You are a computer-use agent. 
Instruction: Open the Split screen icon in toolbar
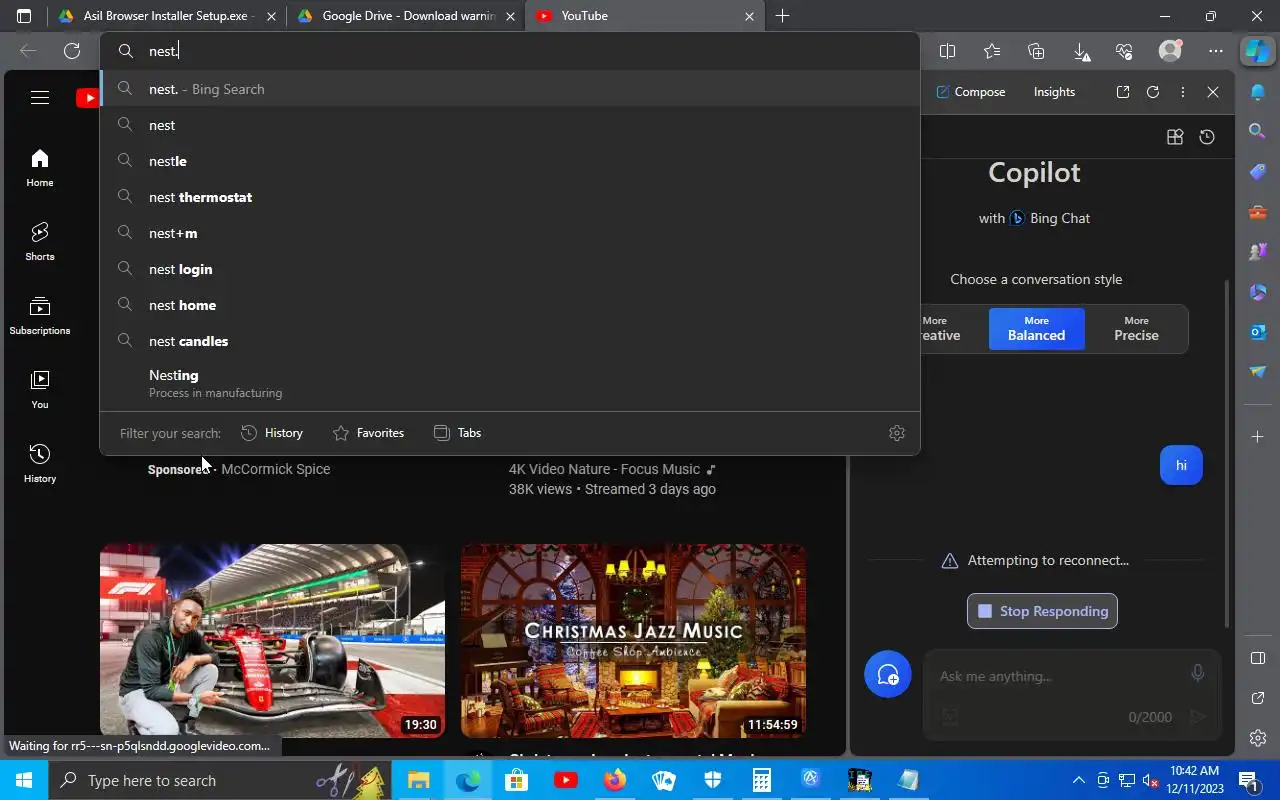[948, 51]
